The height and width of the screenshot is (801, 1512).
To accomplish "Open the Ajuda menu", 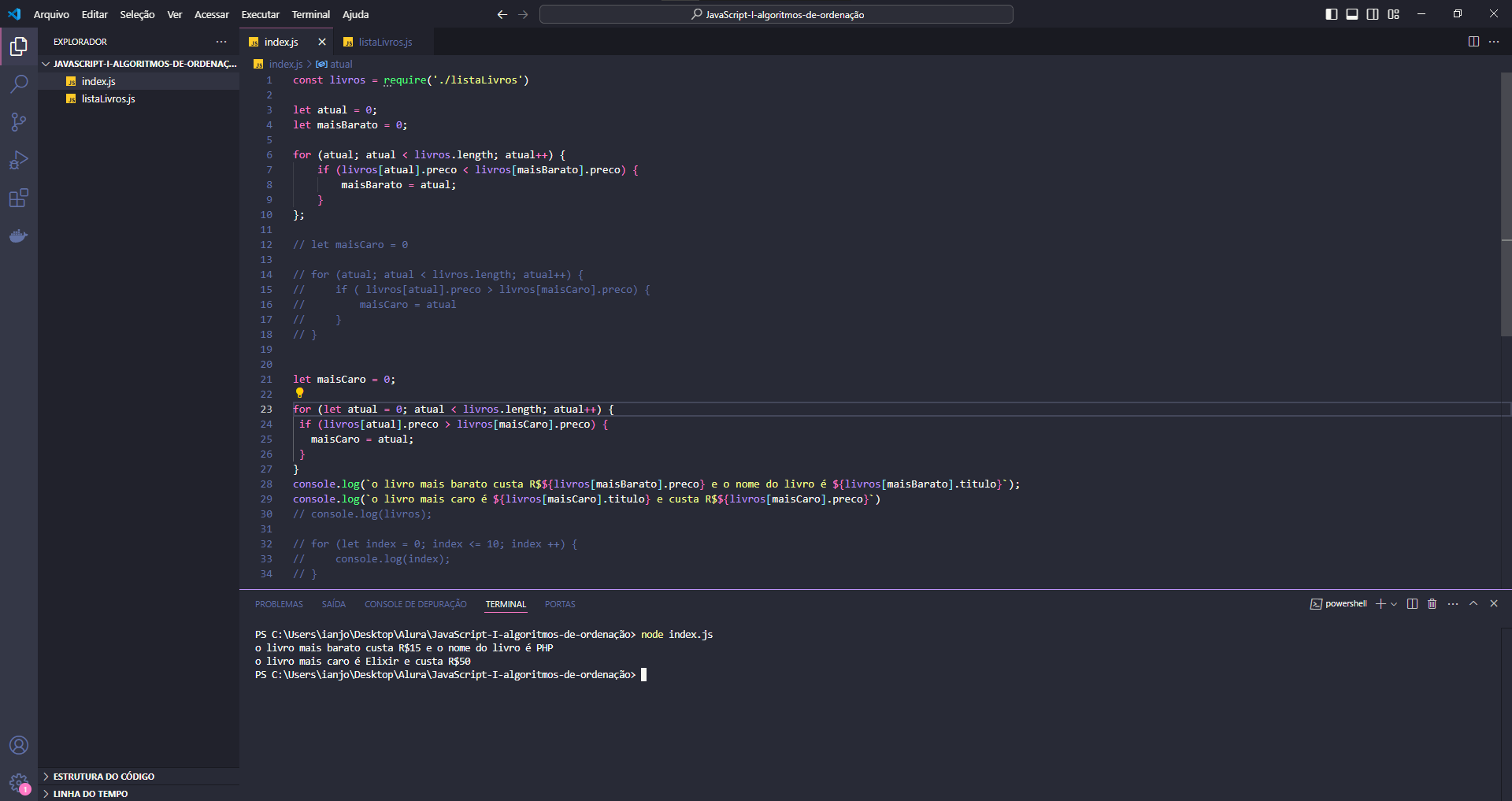I will pos(355,14).
